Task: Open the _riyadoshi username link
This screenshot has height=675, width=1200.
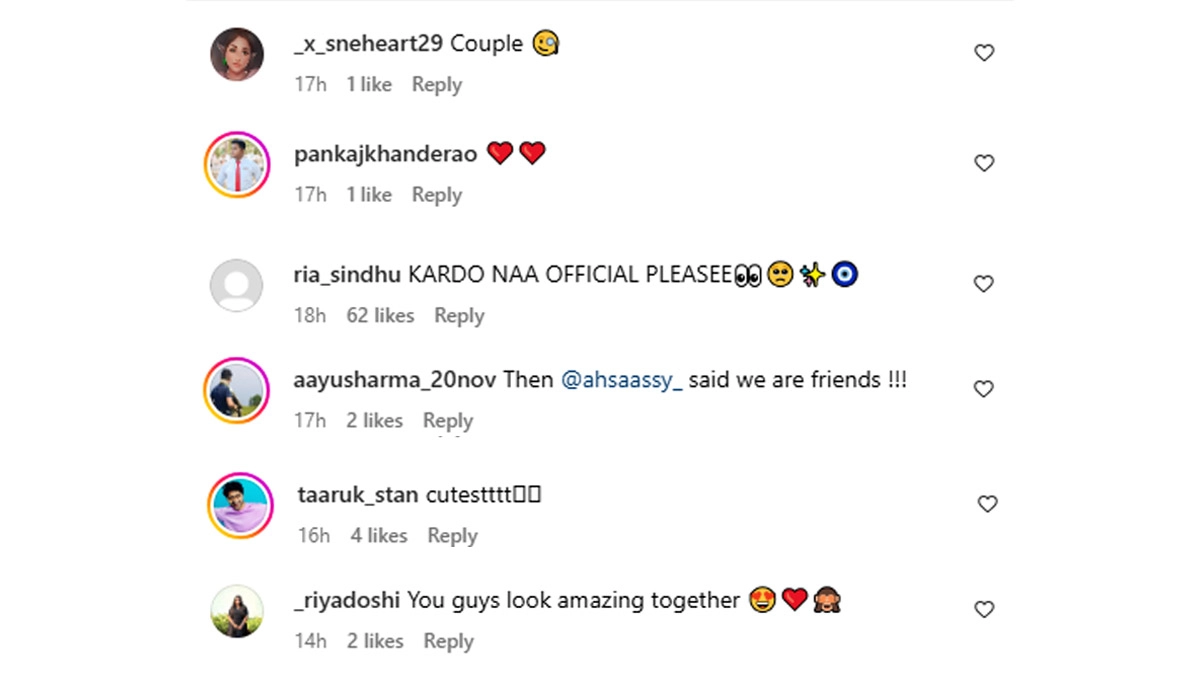Action: pyautogui.click(x=347, y=600)
